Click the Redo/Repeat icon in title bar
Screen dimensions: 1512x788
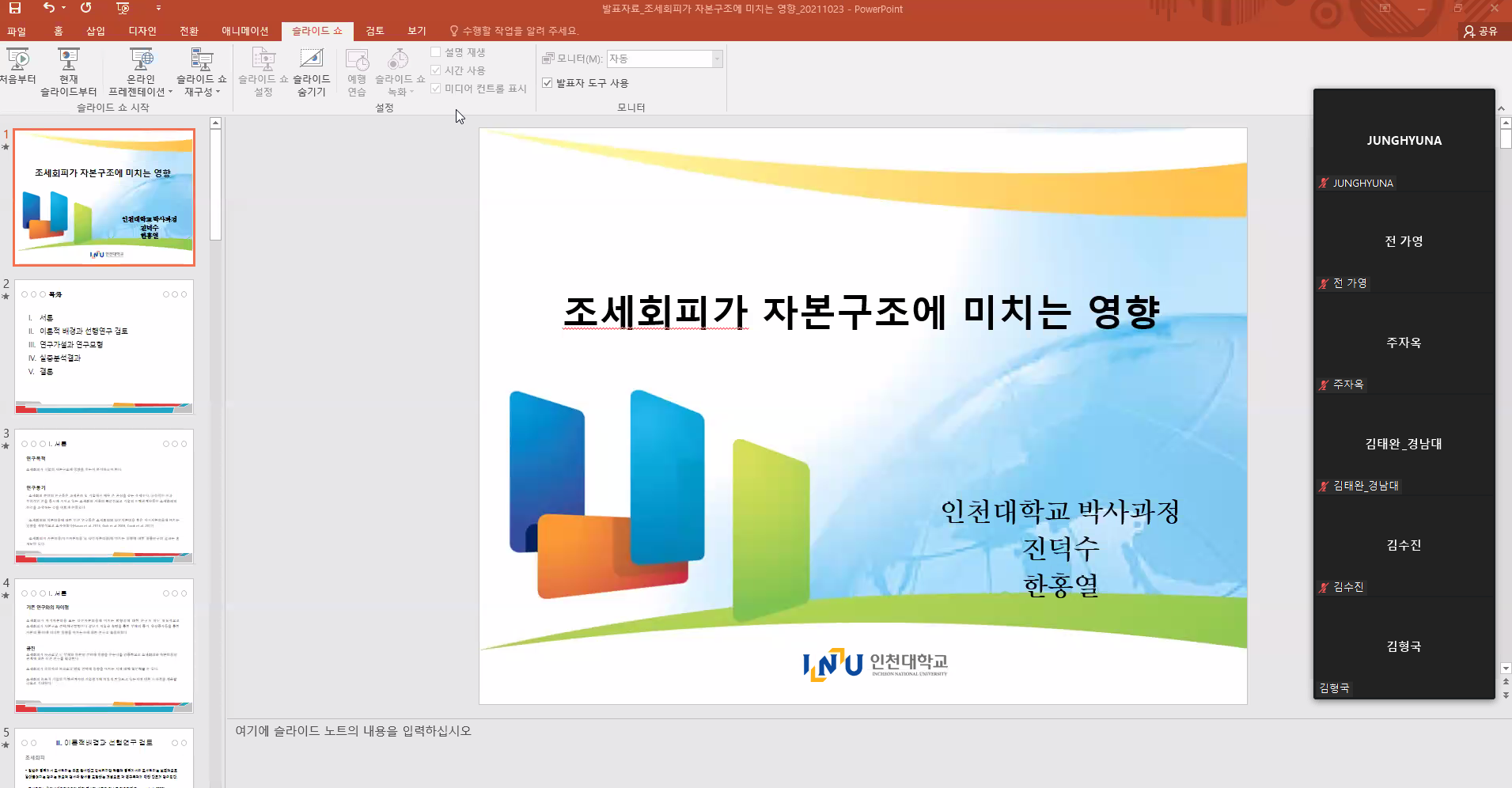coord(86,8)
